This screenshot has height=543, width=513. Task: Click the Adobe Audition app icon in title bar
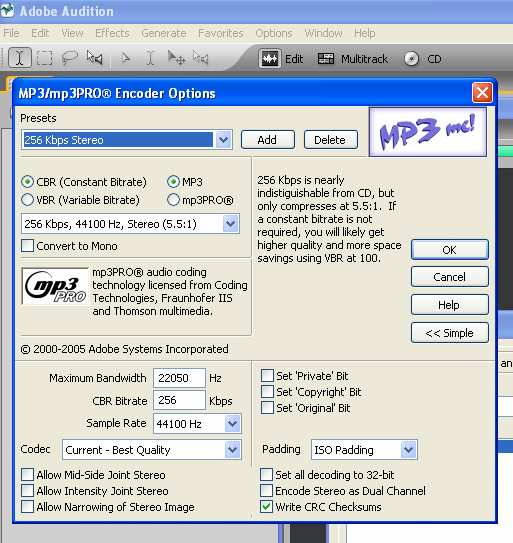(7, 10)
